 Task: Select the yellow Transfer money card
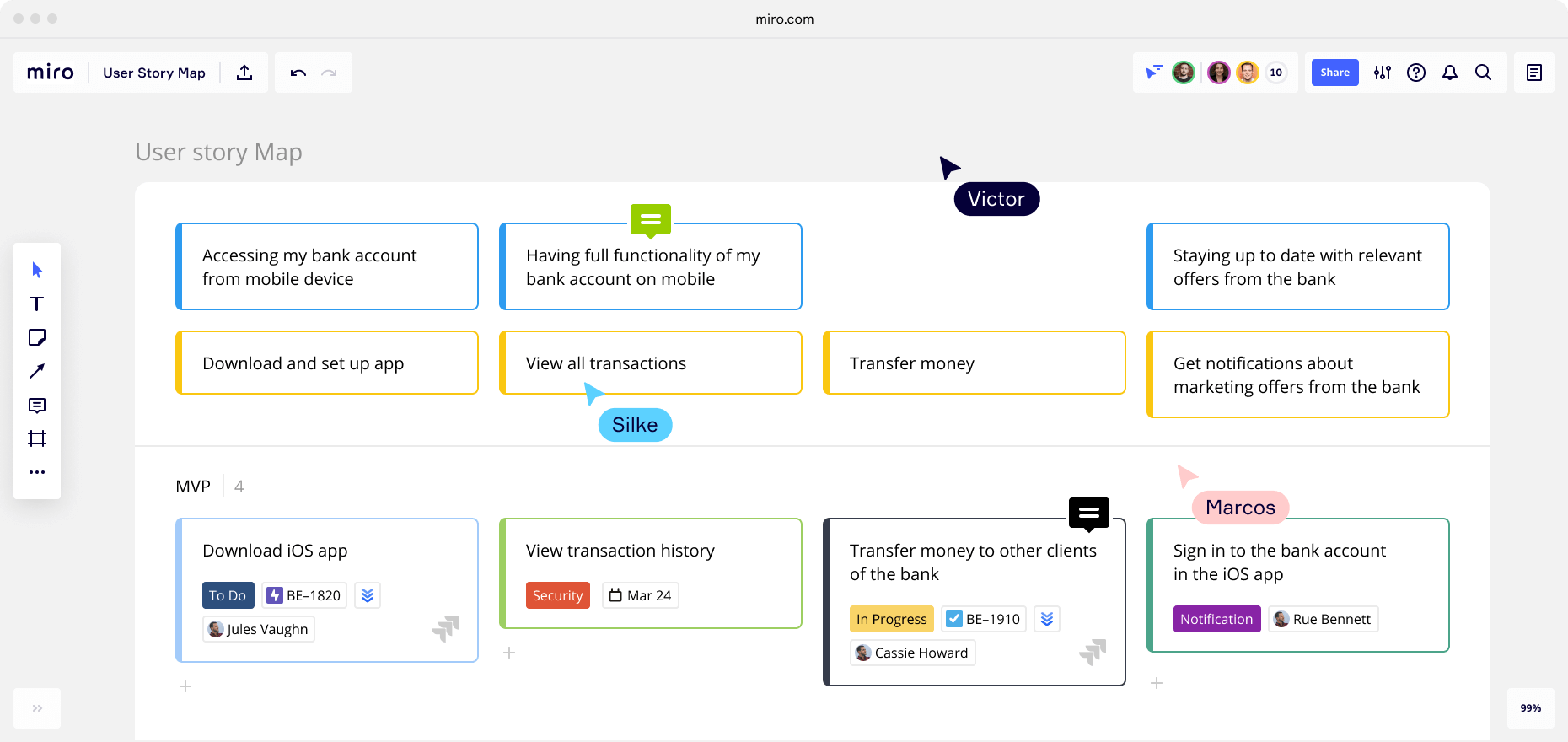coord(975,363)
